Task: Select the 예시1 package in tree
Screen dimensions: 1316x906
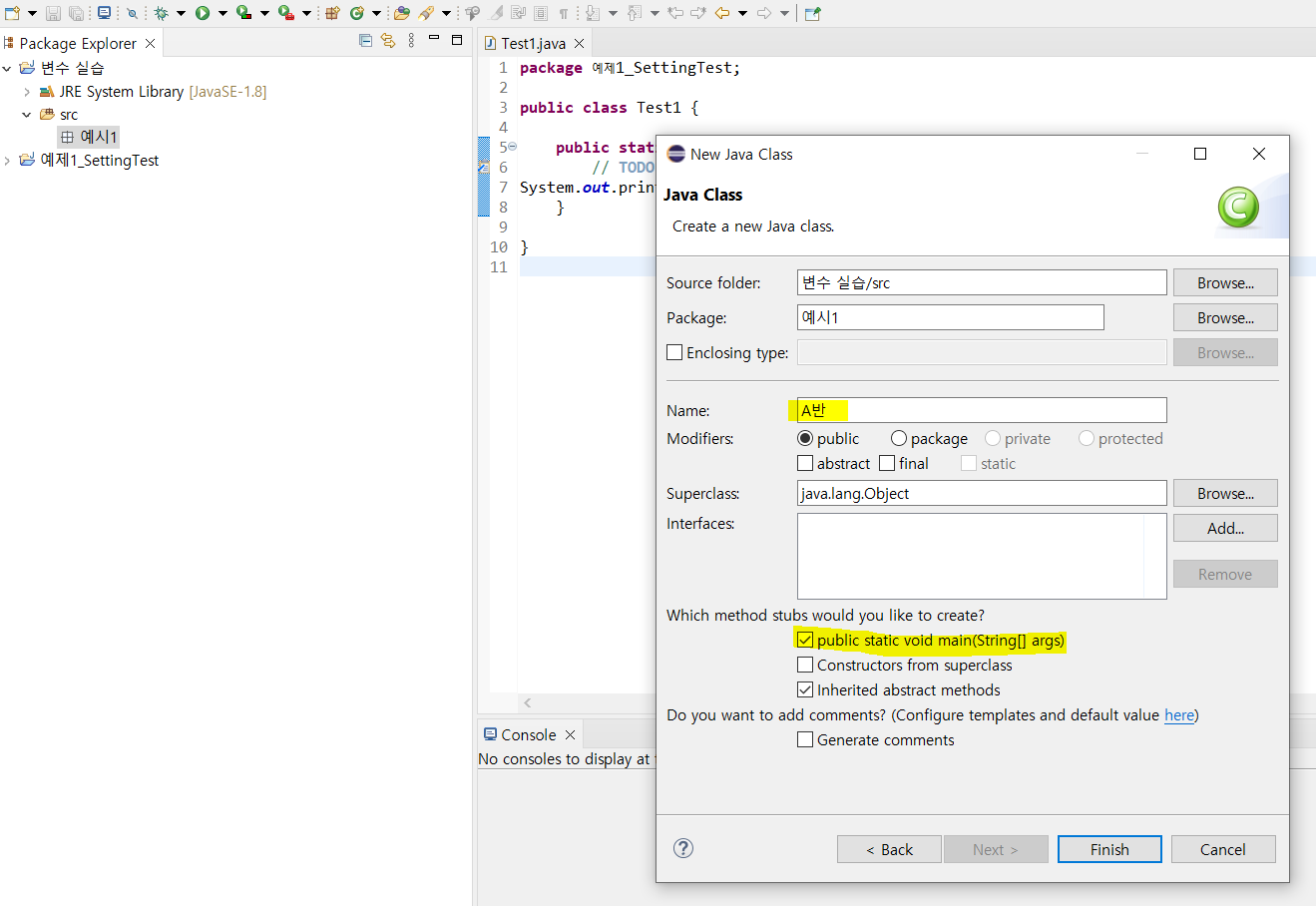Action: click(x=89, y=137)
